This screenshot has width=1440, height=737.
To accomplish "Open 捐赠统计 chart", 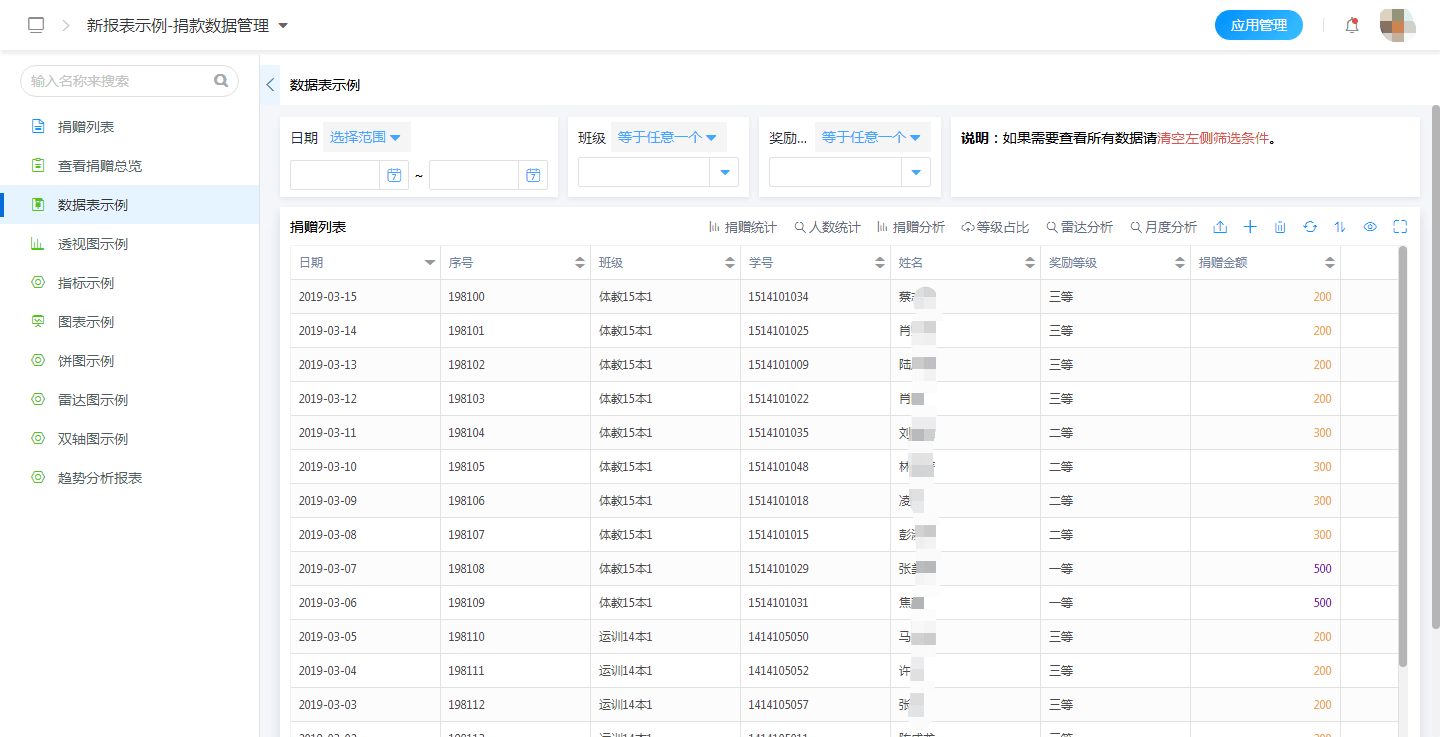I will [742, 227].
